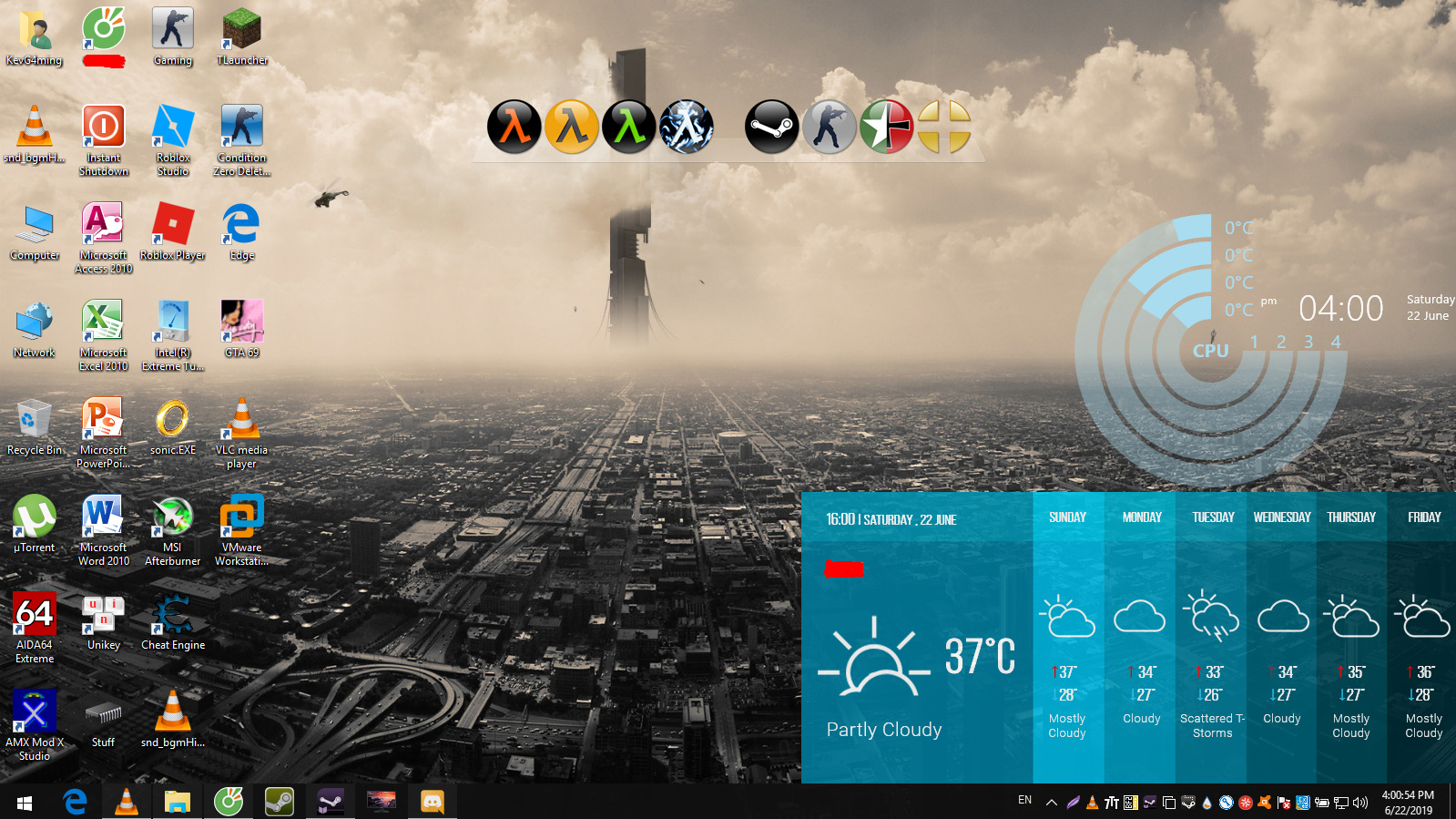
Task: Open dark Steam taskbar window
Action: click(x=331, y=802)
